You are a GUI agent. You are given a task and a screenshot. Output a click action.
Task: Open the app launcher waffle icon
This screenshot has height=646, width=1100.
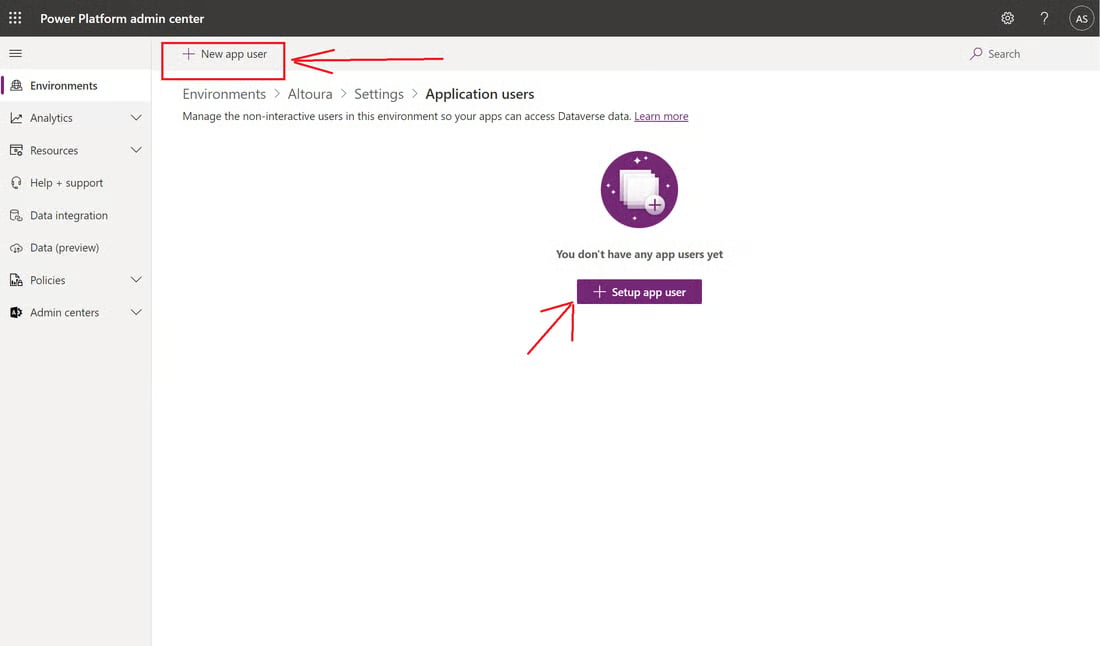tap(15, 18)
